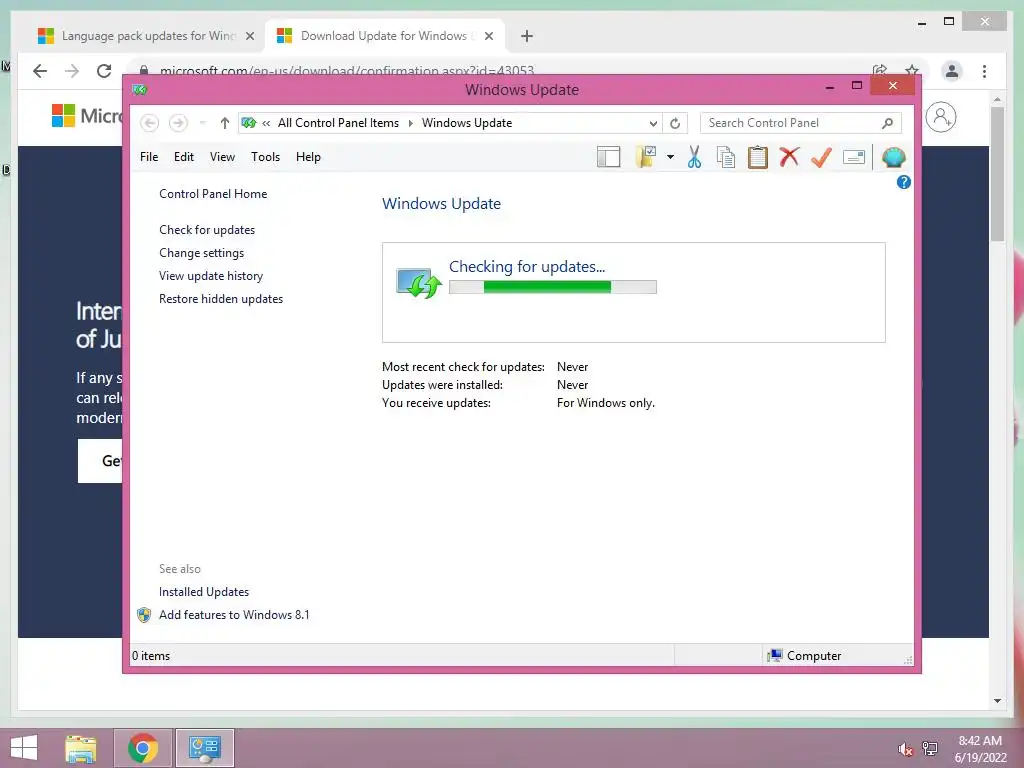Click the muted speaker tray icon
Viewport: 1024px width, 768px height.
click(905, 749)
